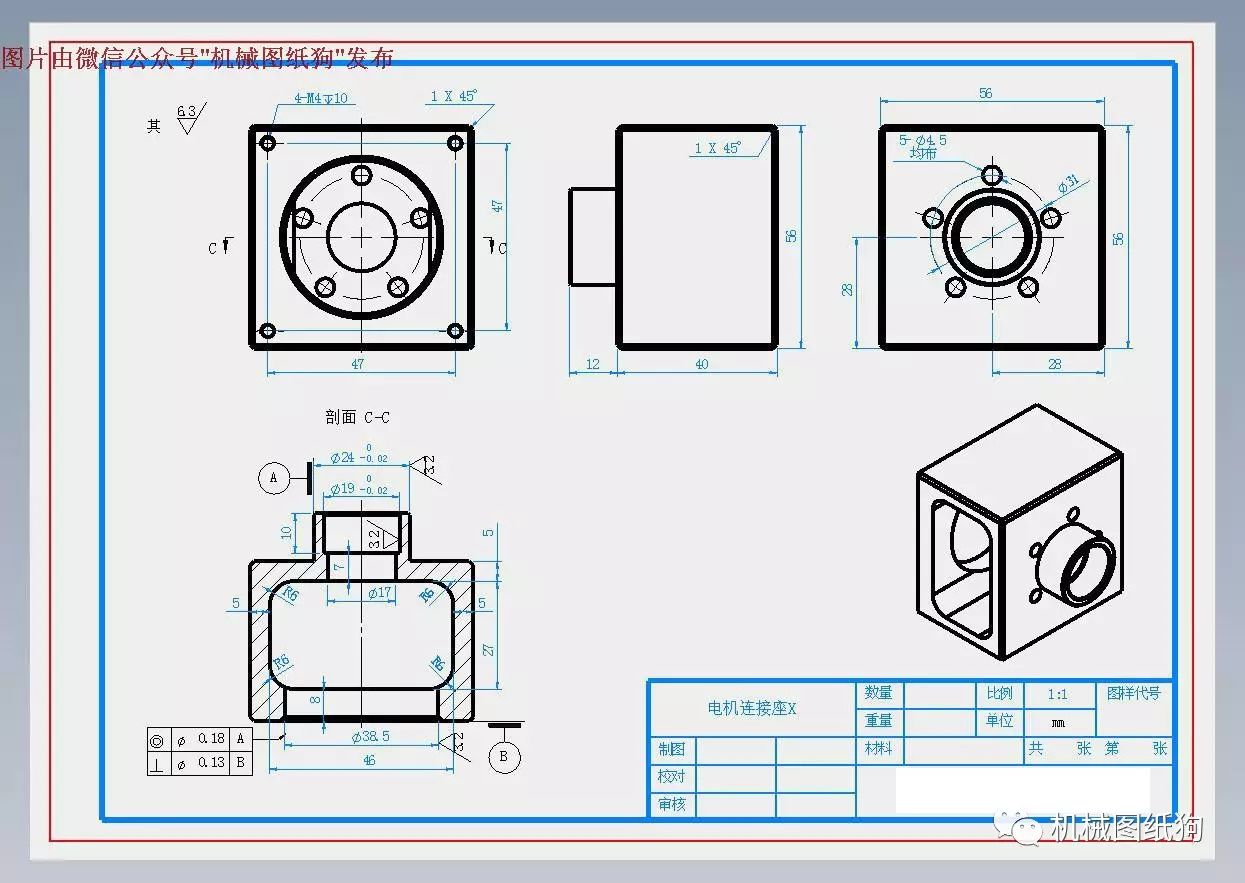
Task: Select the 'Φ31' bolt circle dimension
Action: [1068, 184]
